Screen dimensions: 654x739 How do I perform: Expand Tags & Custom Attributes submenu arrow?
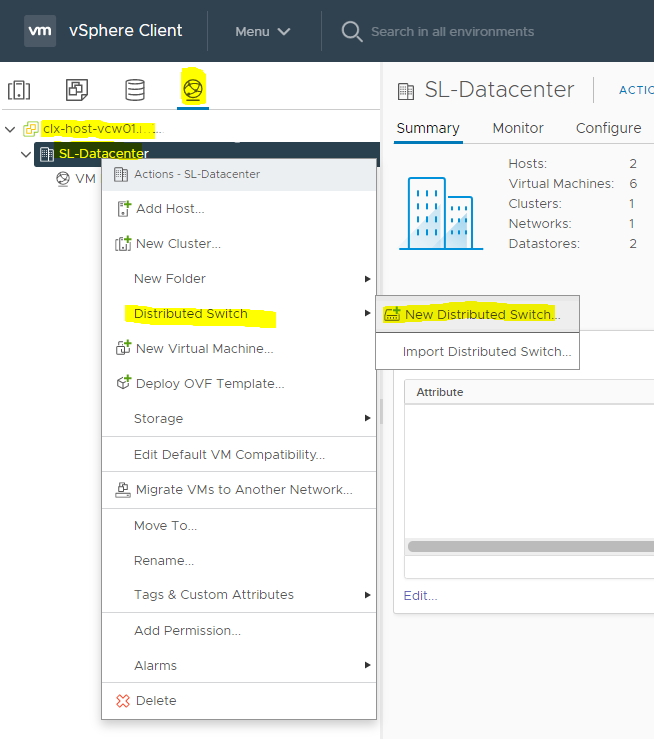[x=368, y=595]
